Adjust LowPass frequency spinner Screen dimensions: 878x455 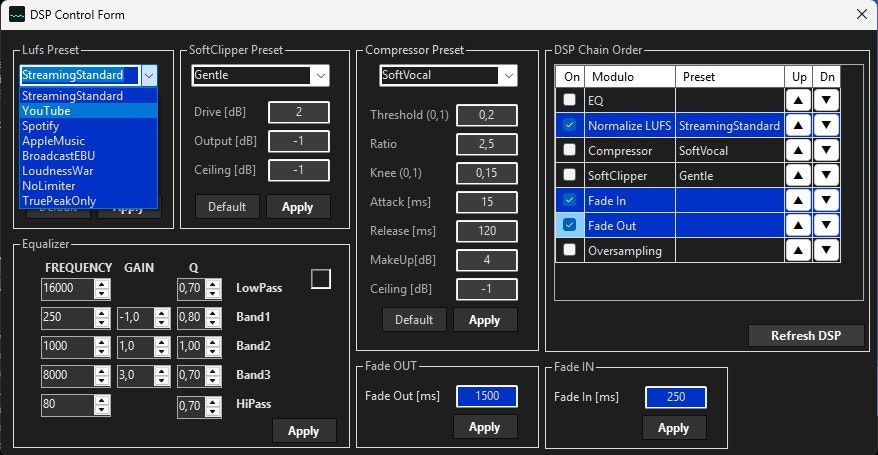click(102, 289)
